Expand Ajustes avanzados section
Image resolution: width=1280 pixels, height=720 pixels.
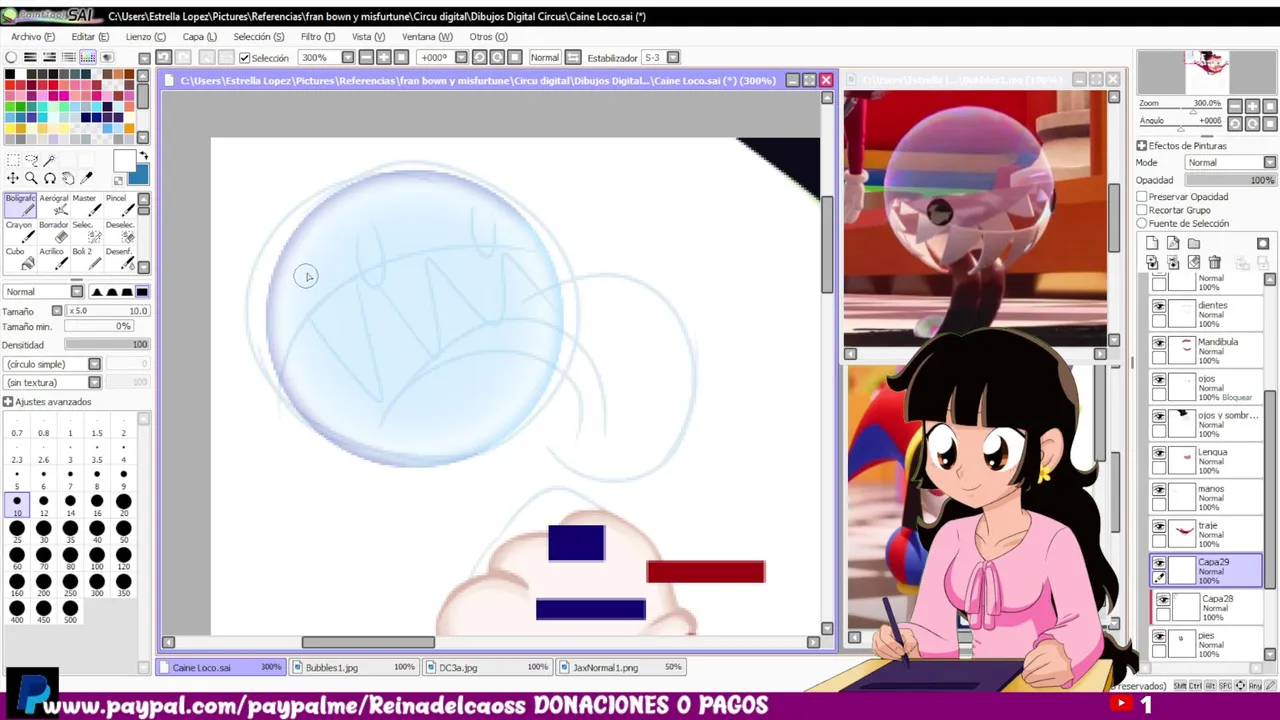pyautogui.click(x=8, y=402)
